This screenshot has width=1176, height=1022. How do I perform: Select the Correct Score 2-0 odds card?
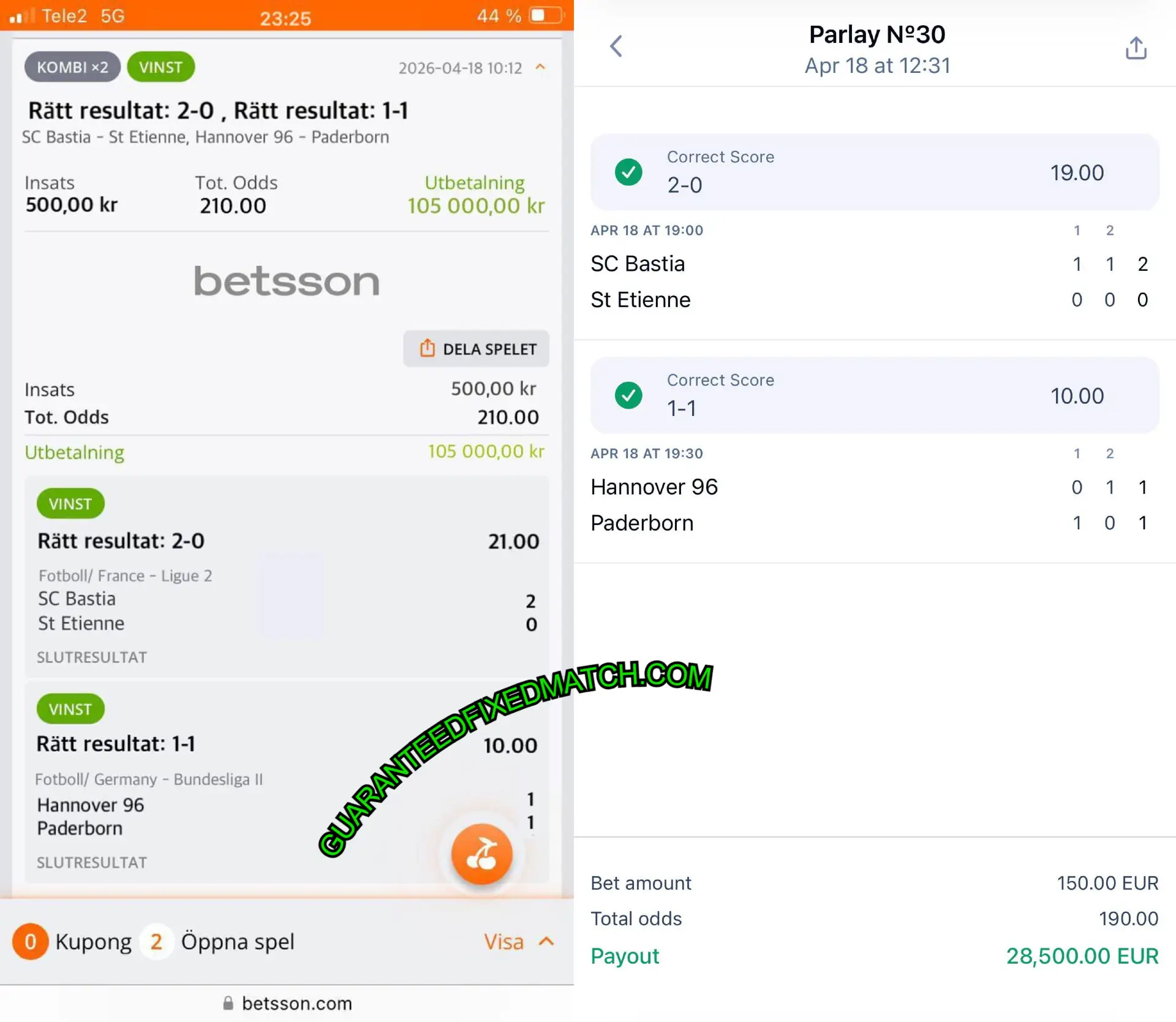(x=874, y=172)
